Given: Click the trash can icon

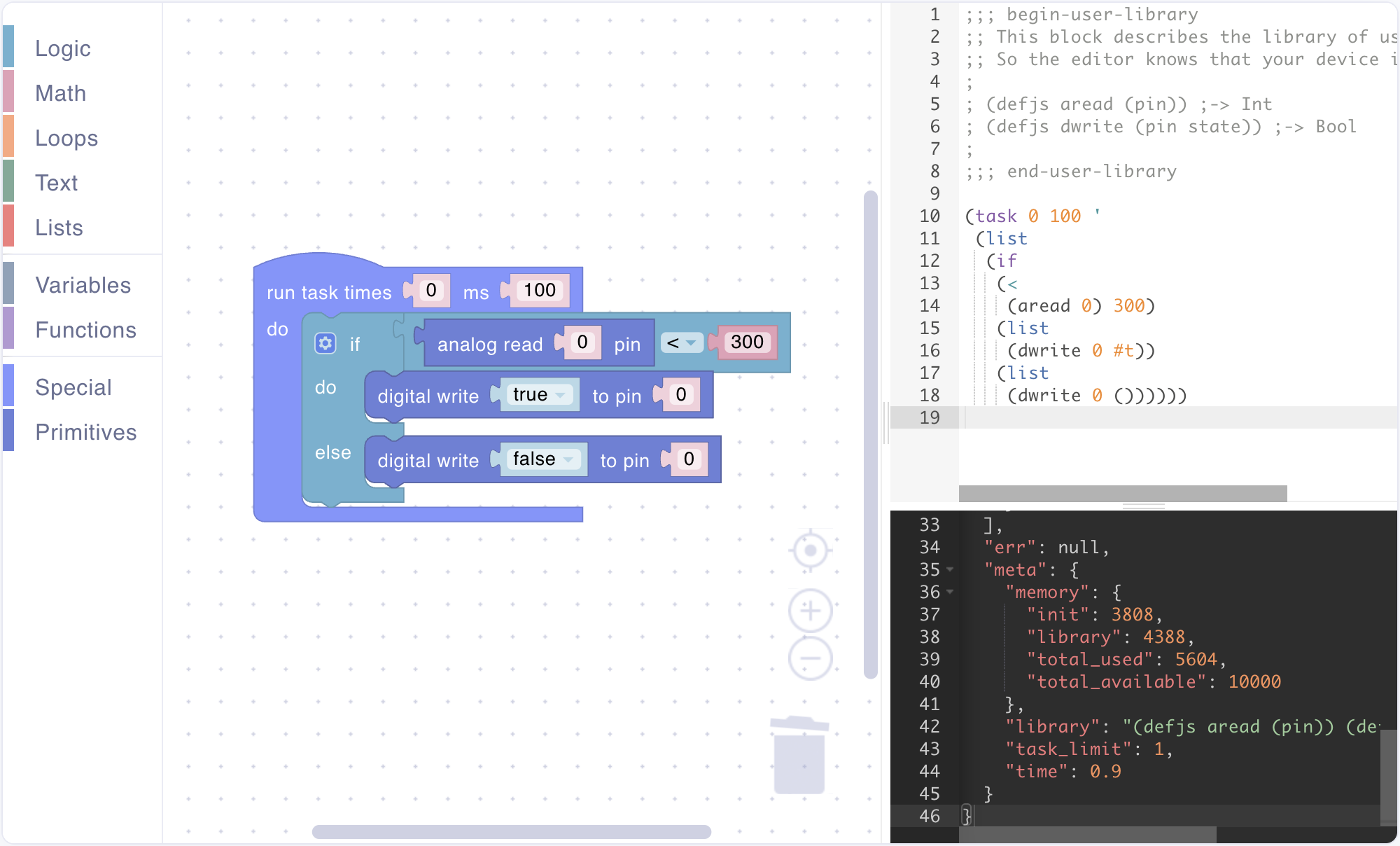Looking at the screenshot, I should pyautogui.click(x=799, y=756).
